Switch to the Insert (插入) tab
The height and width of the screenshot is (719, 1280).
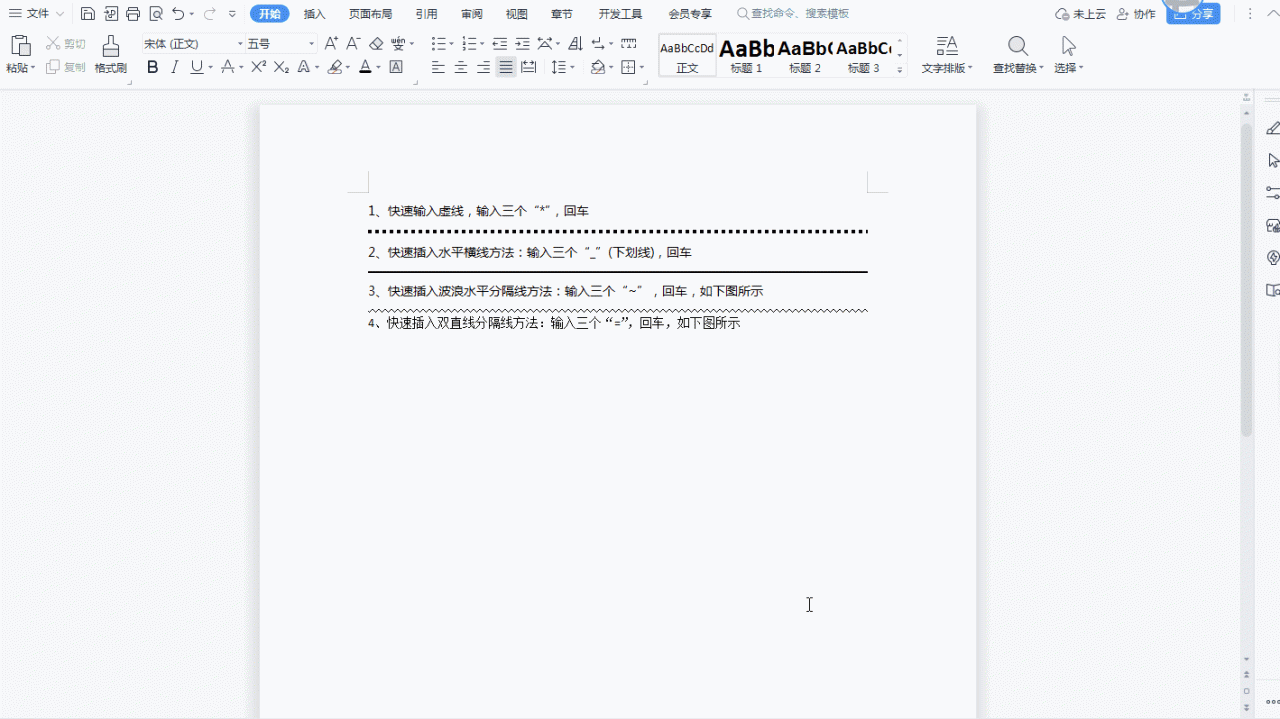click(x=314, y=14)
